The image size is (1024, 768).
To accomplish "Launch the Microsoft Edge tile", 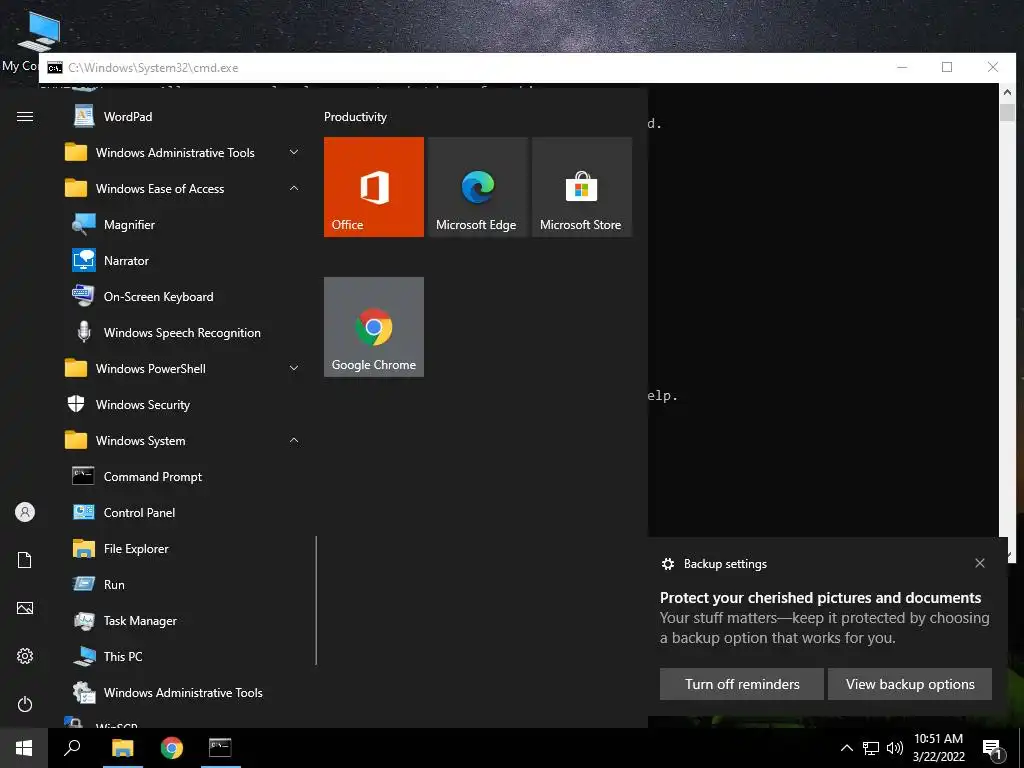I will coord(477,187).
